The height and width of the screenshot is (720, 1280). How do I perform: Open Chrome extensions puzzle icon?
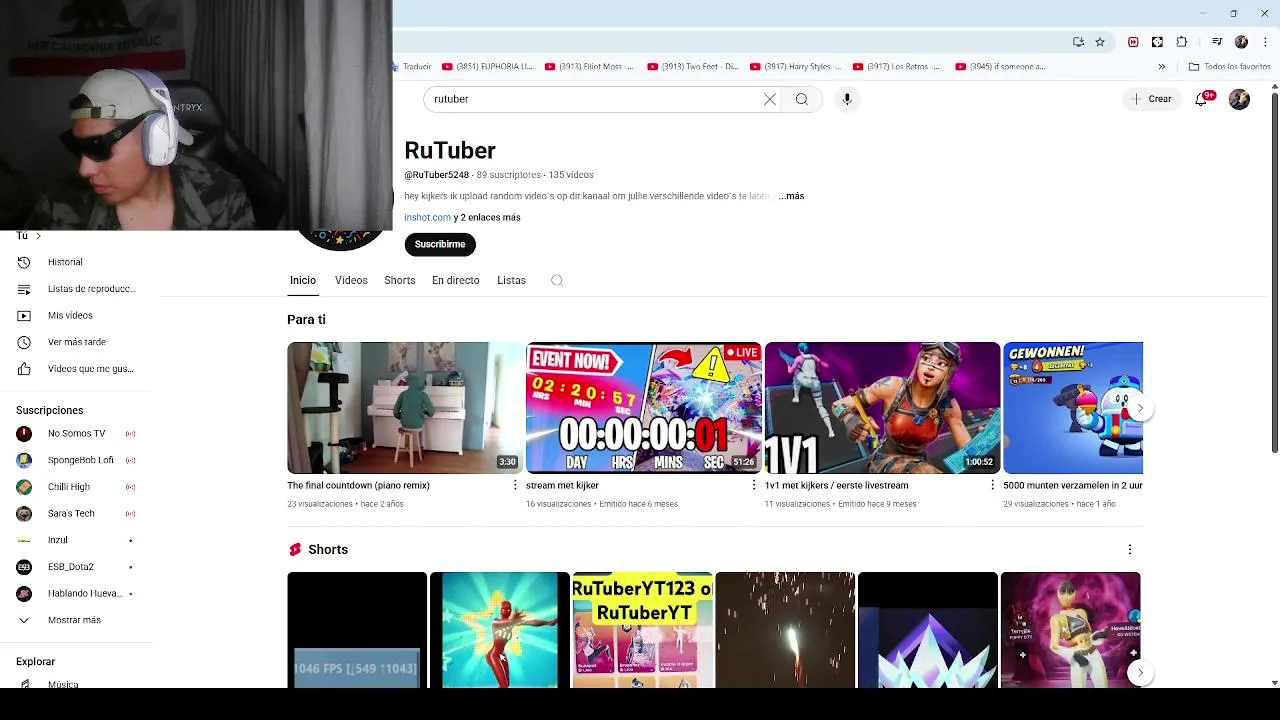[1182, 42]
